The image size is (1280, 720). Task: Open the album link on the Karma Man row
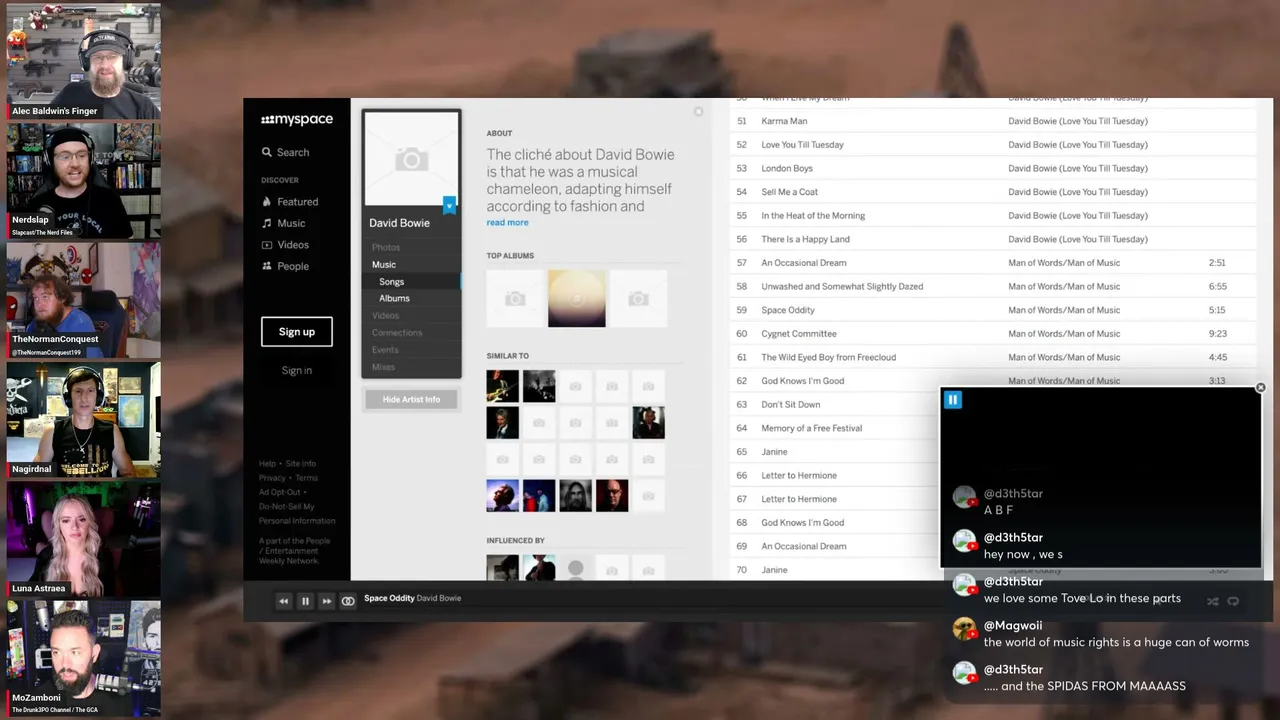point(1078,121)
